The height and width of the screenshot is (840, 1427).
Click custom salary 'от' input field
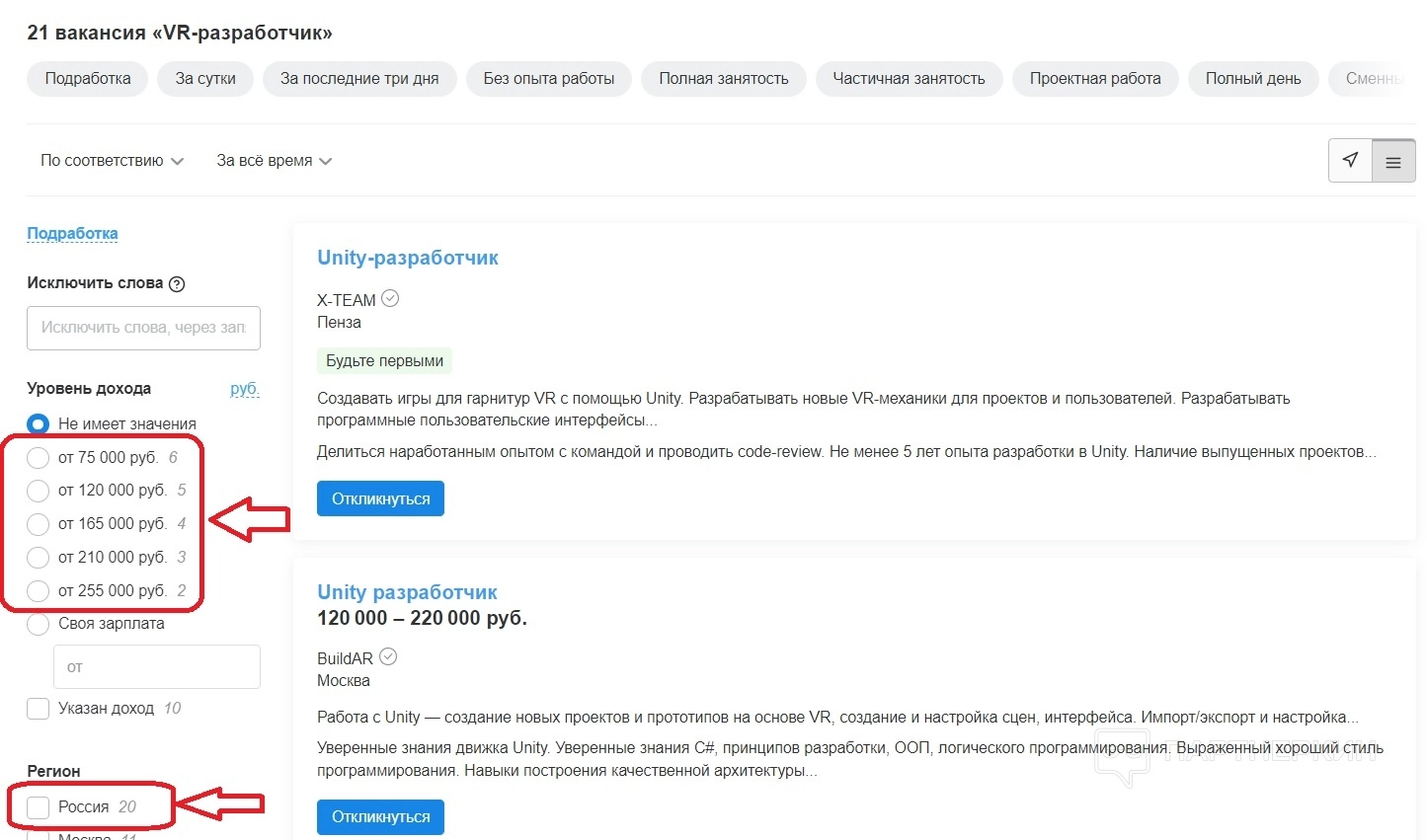(156, 667)
